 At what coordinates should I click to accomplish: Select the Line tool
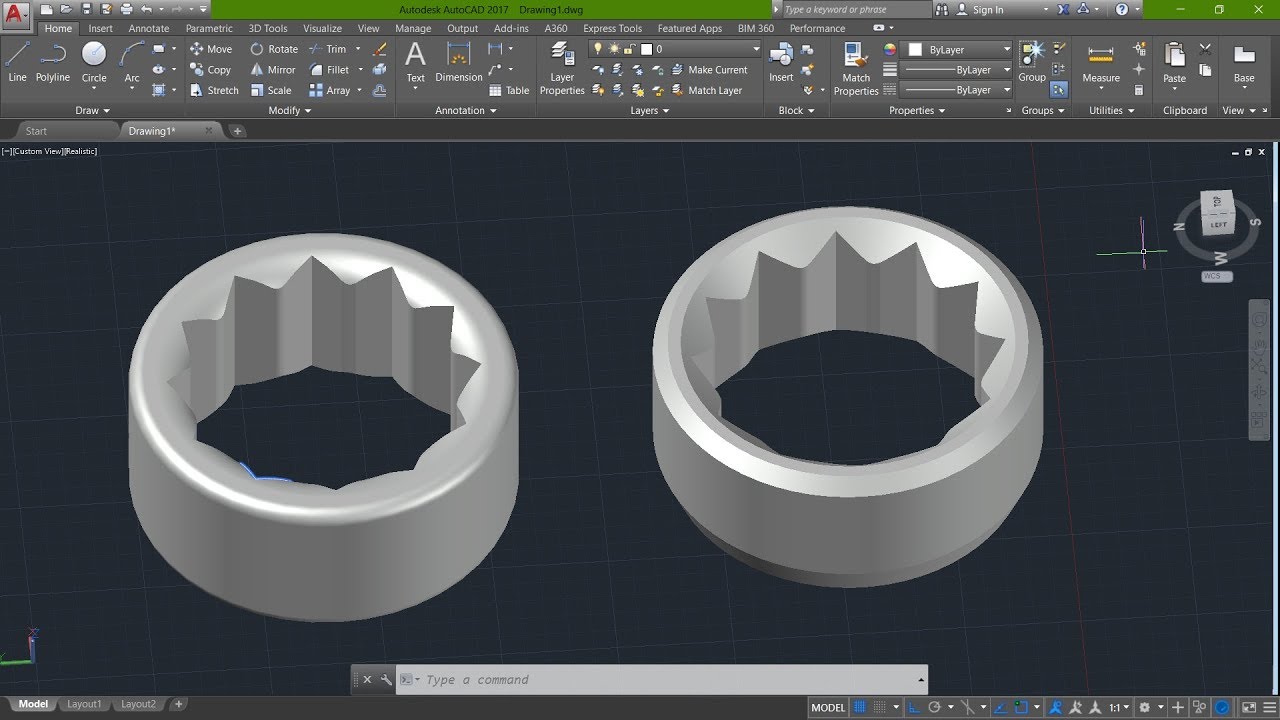17,62
